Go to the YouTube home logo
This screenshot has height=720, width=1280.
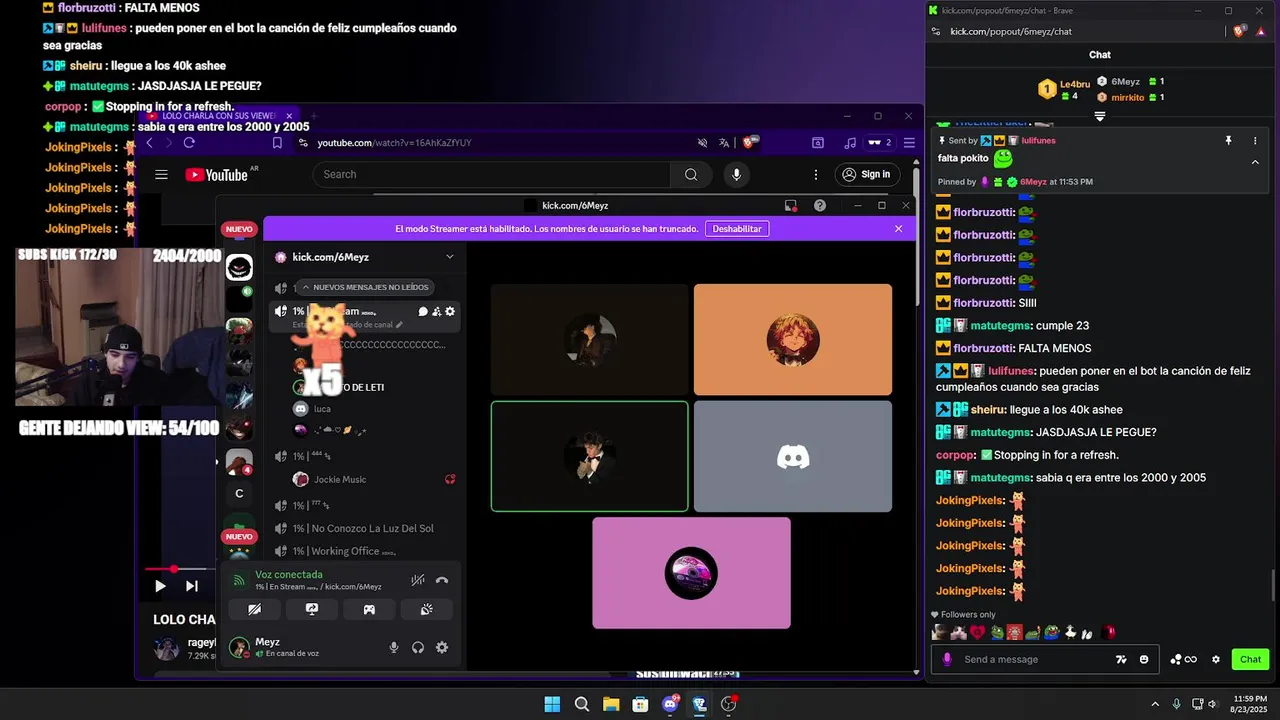tap(216, 175)
